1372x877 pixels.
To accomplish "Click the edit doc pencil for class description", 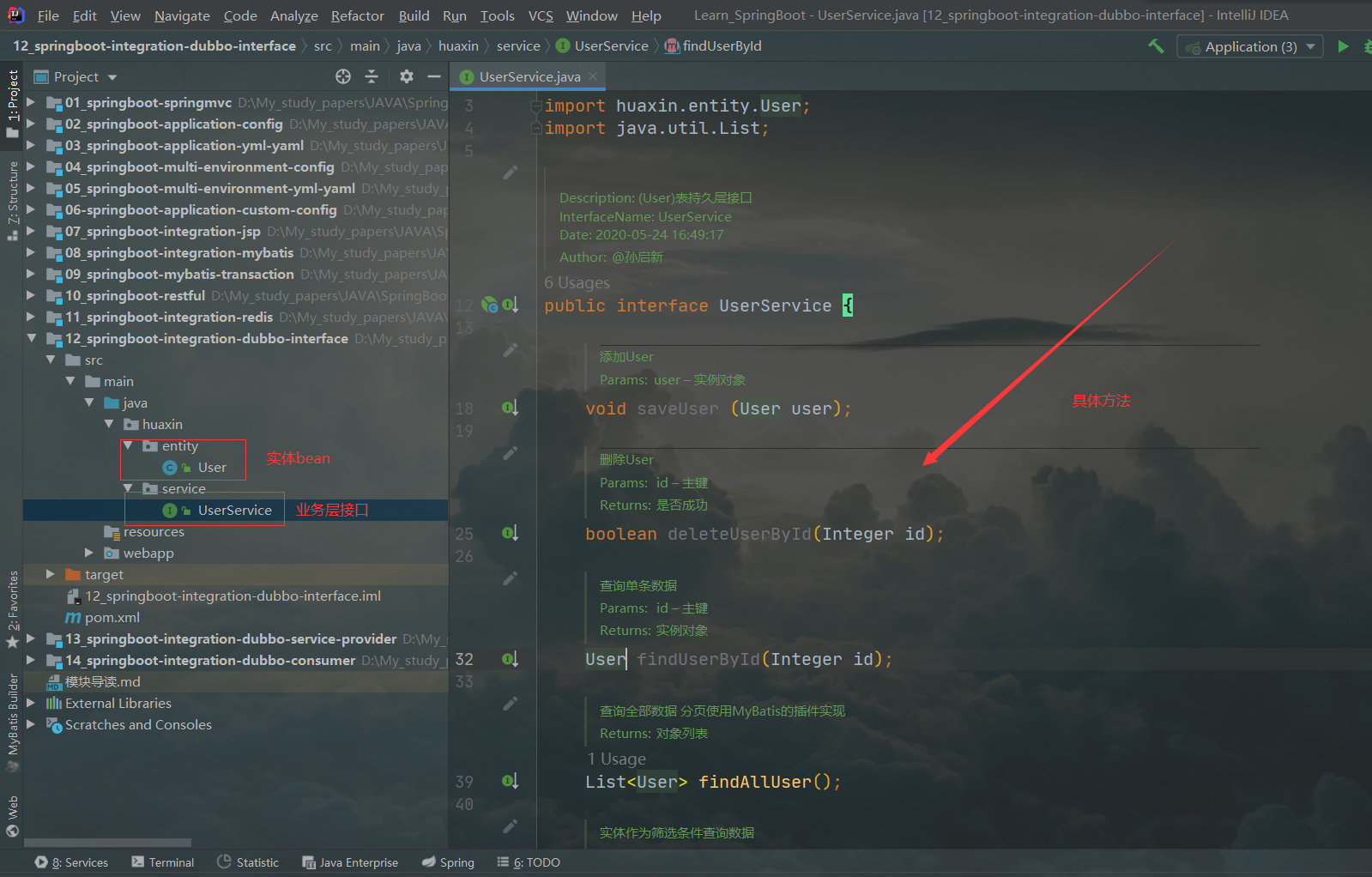I will click(x=511, y=172).
